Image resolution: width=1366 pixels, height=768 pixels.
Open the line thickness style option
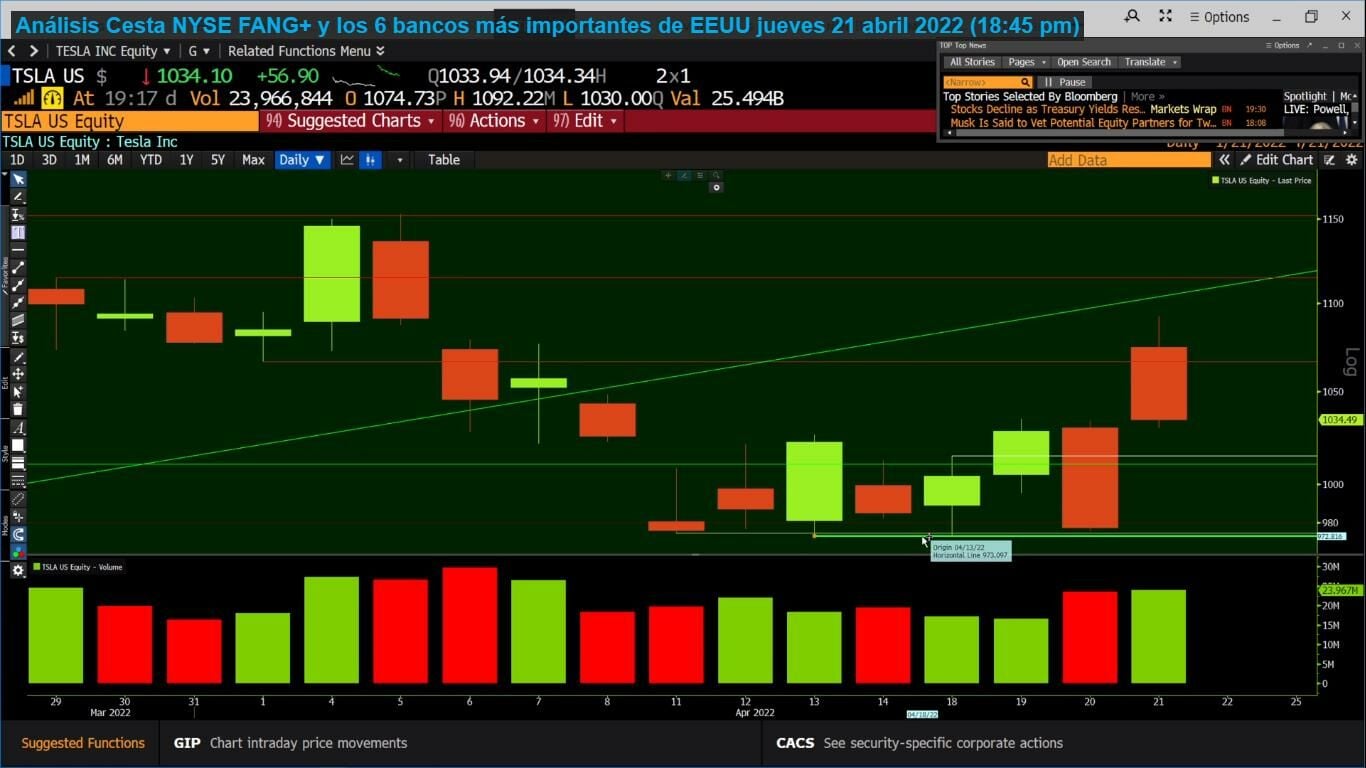[18, 464]
